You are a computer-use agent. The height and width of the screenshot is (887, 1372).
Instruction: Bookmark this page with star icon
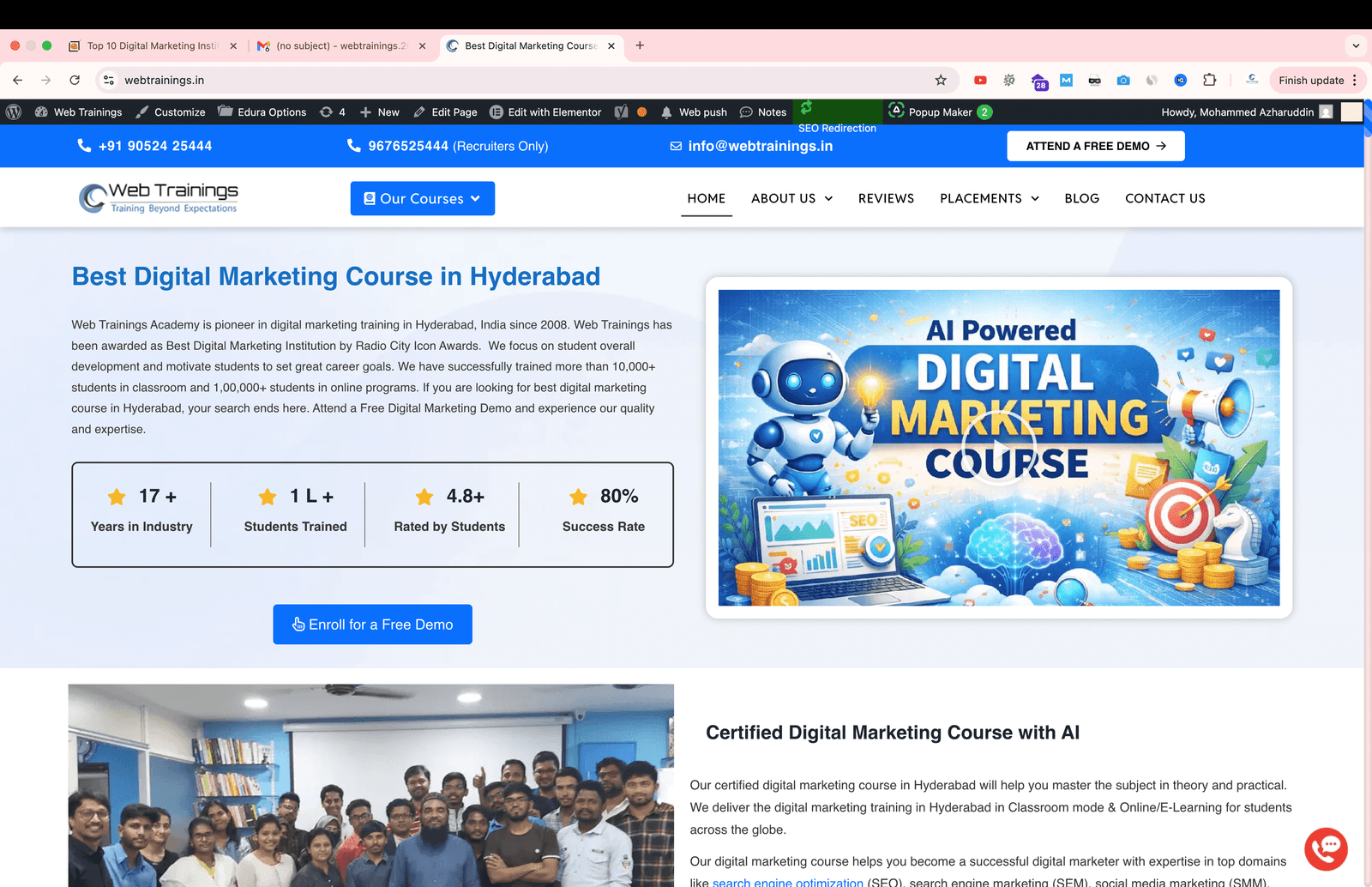(941, 81)
